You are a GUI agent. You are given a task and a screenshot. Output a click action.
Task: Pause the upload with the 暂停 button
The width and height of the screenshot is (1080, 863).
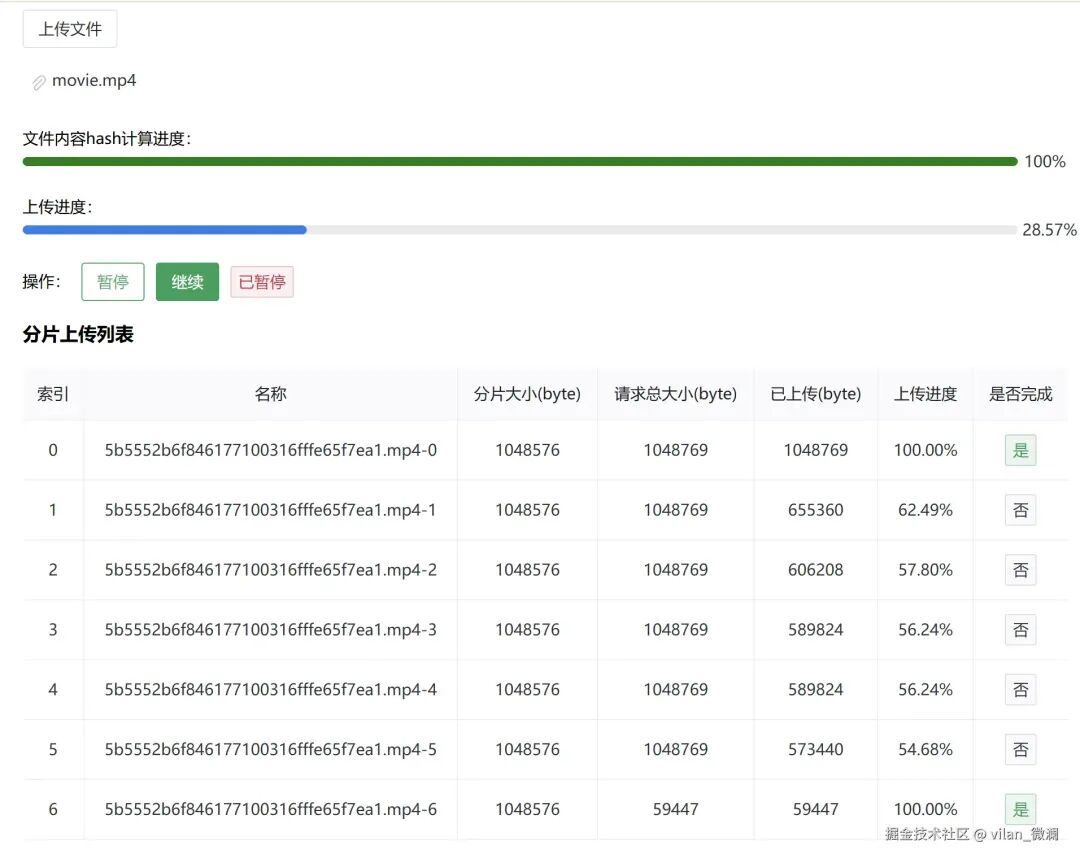[x=113, y=282]
